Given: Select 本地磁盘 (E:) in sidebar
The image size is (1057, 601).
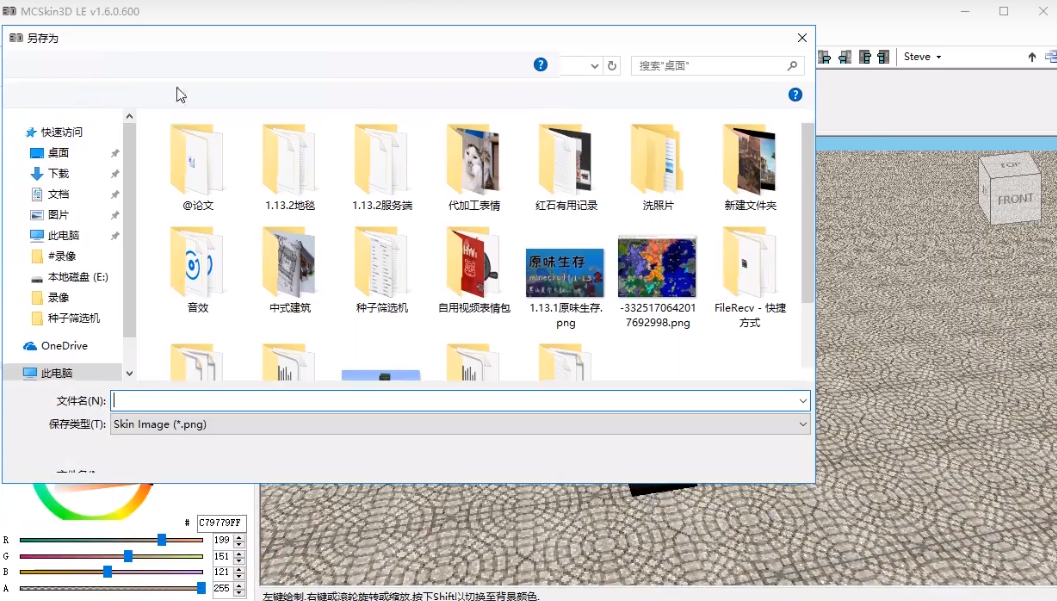Looking at the screenshot, I should (77, 277).
